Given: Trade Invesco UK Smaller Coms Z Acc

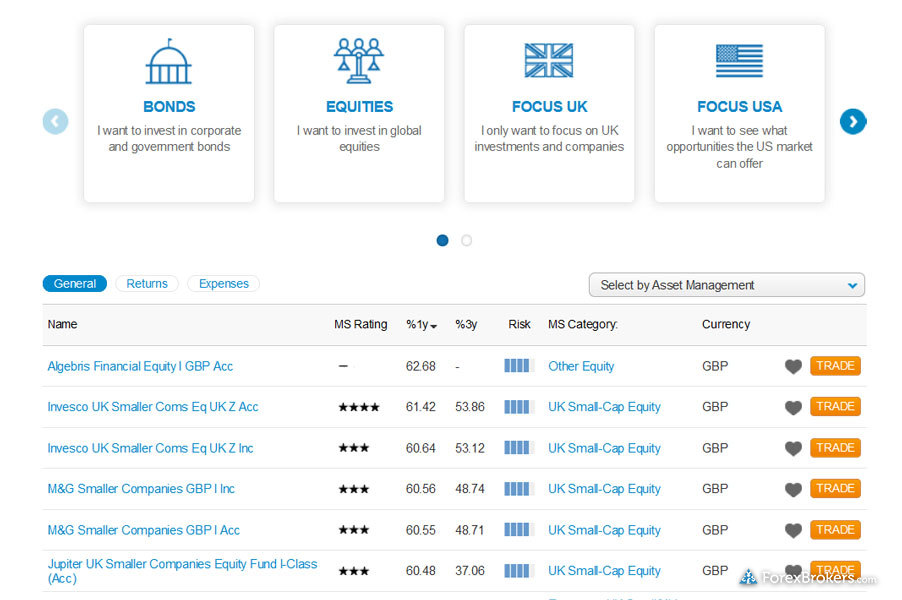Looking at the screenshot, I should pyautogui.click(x=835, y=407).
